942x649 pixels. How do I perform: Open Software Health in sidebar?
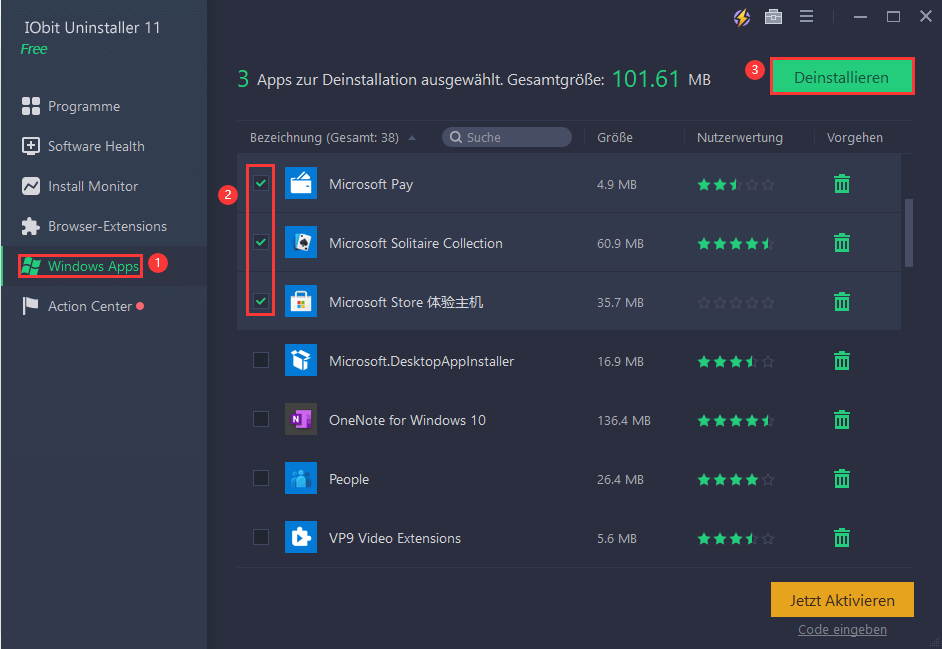[x=83, y=146]
